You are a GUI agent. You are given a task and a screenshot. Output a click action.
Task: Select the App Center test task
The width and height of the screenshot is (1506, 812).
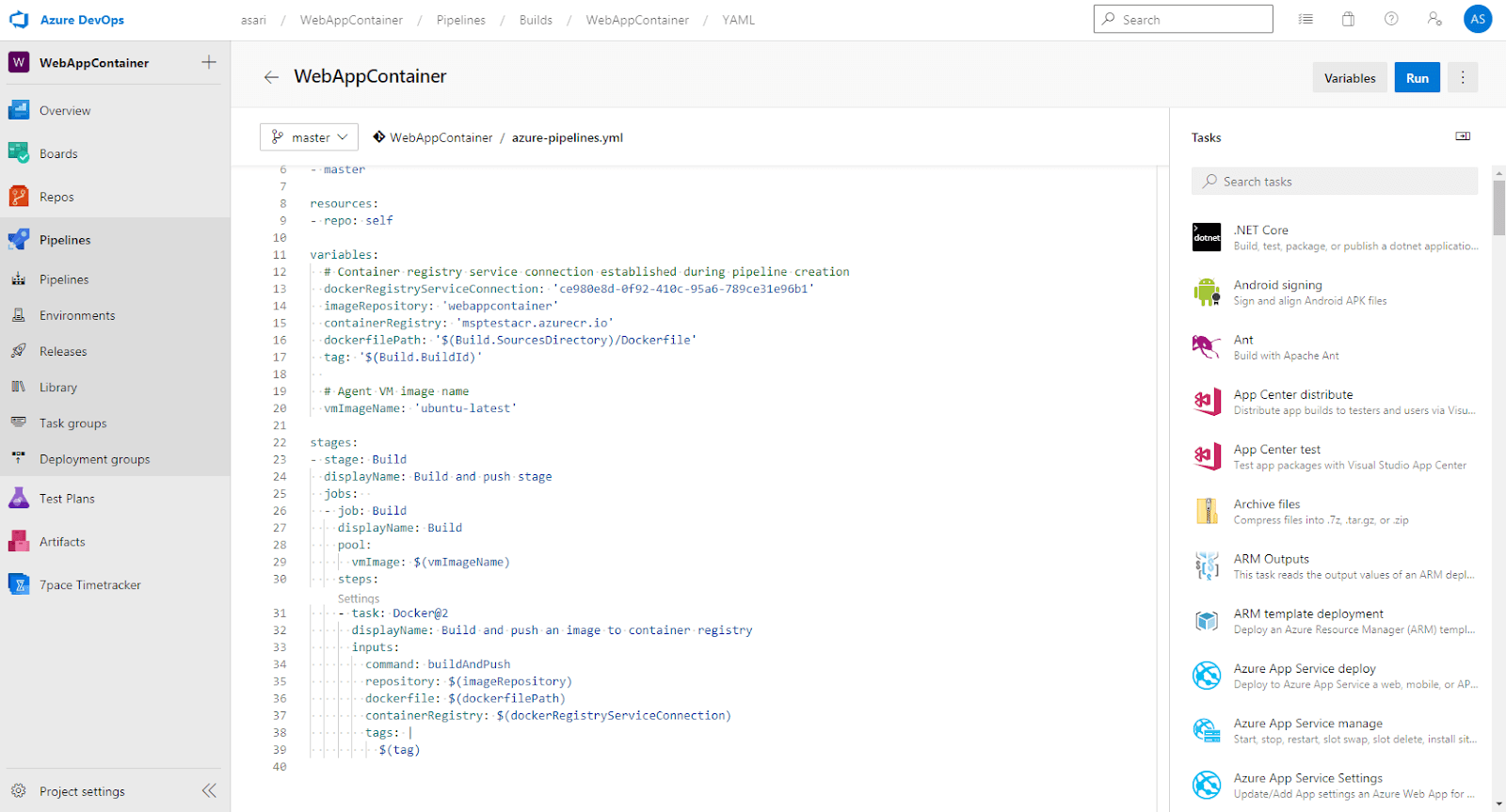1335,456
